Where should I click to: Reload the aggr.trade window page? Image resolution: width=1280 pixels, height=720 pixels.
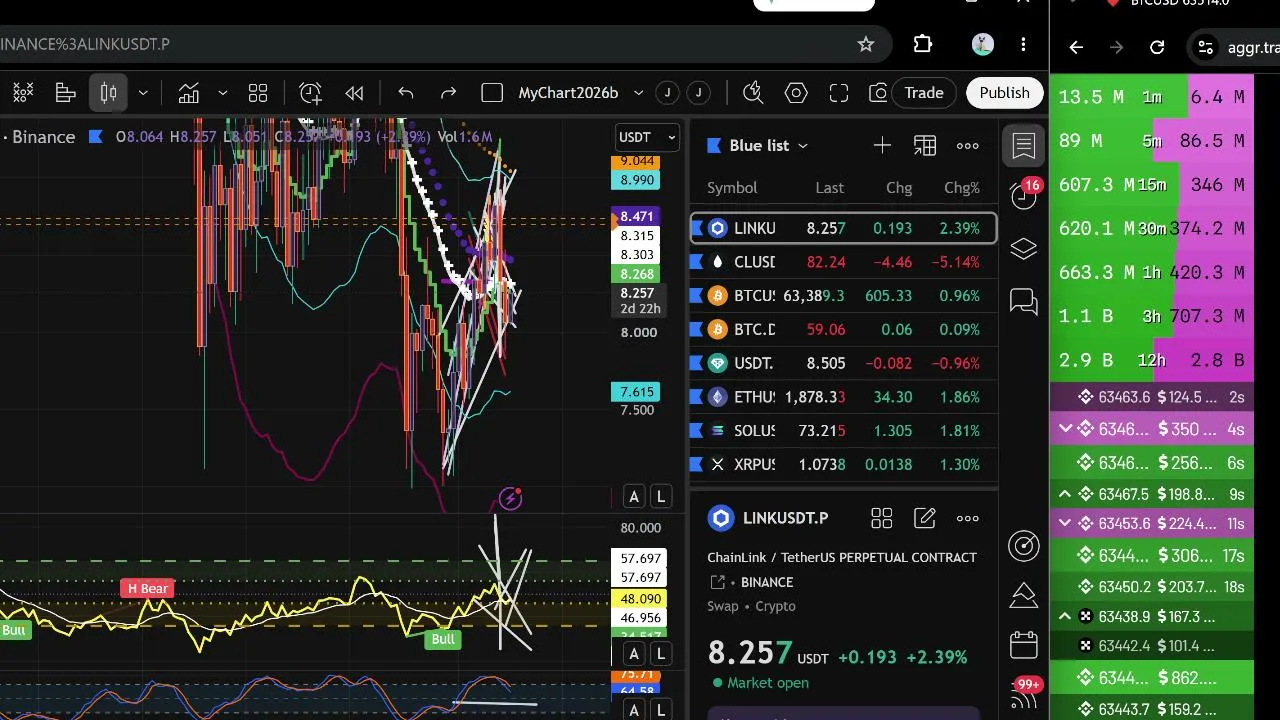tap(1157, 47)
